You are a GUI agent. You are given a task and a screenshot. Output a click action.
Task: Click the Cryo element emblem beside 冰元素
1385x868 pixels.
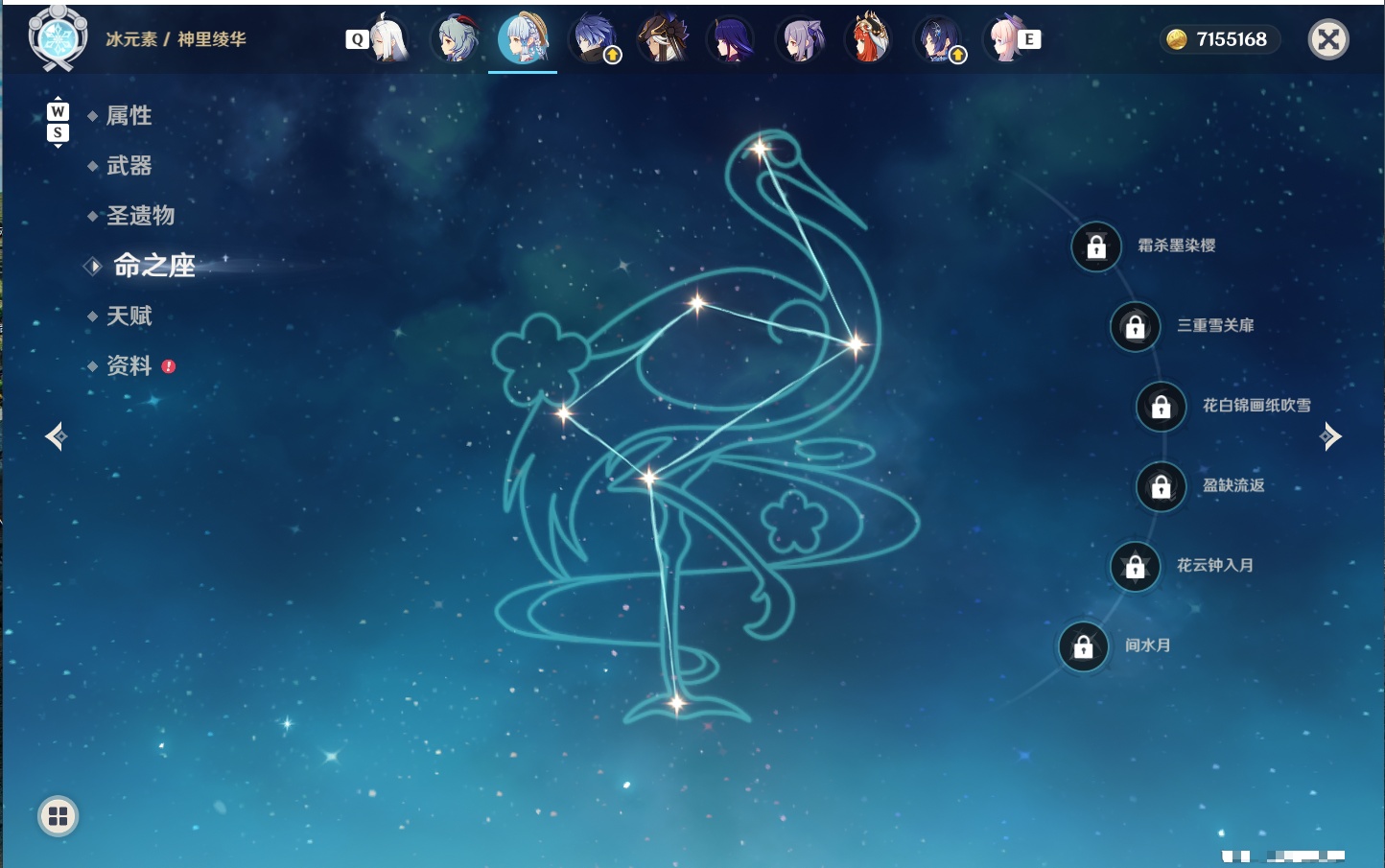click(x=59, y=38)
